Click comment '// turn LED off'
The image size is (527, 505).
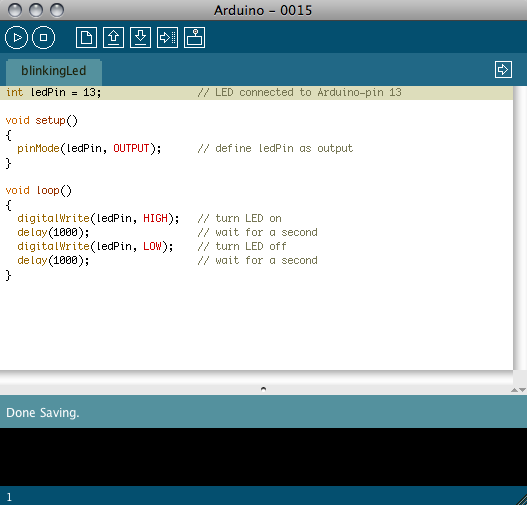click(x=242, y=246)
